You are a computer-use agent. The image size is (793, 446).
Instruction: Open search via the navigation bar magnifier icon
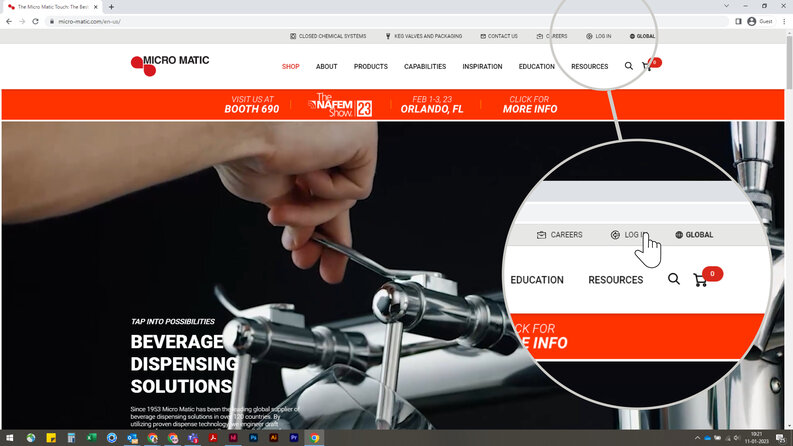[628, 67]
